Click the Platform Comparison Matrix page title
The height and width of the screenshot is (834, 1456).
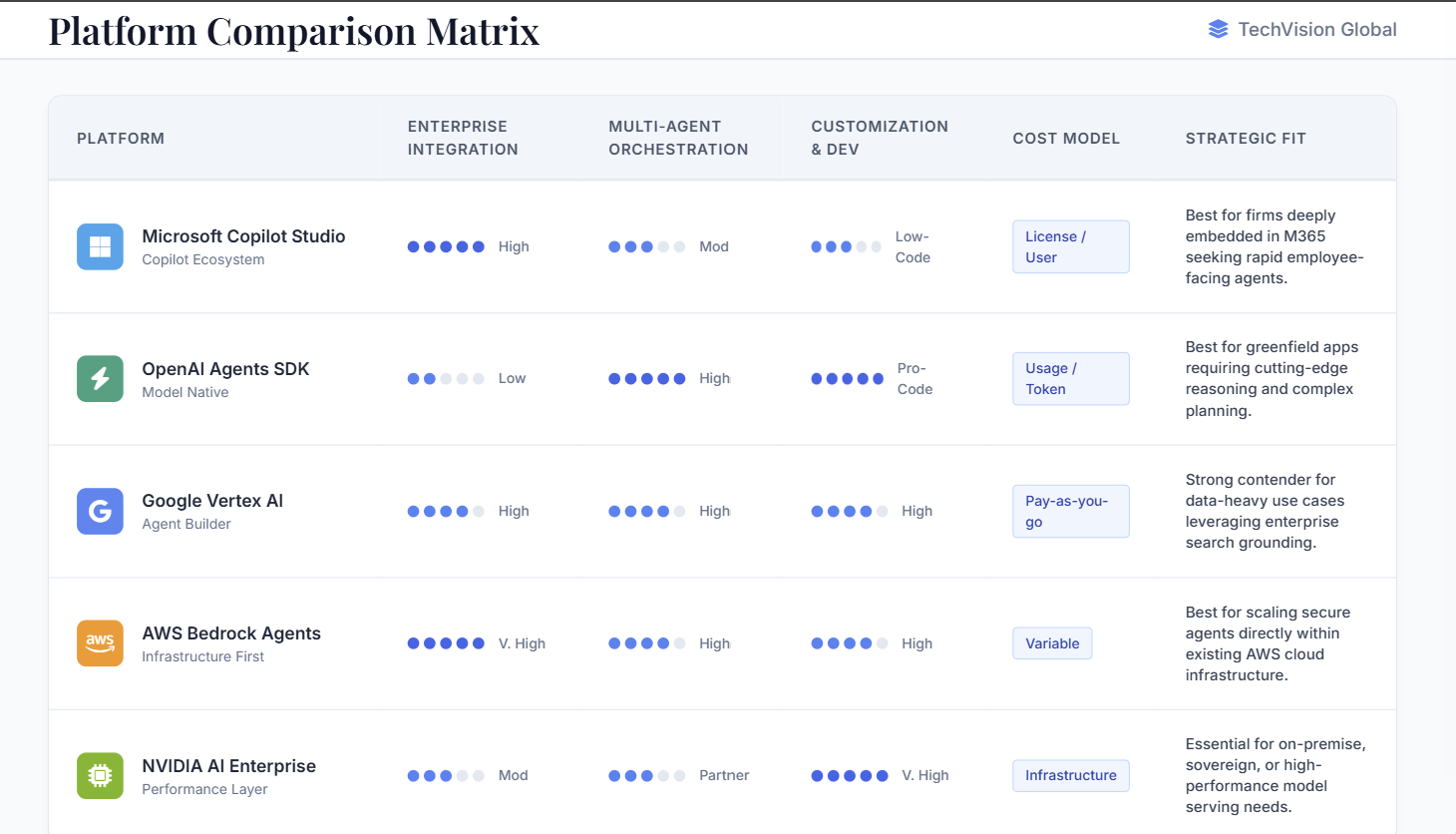294,31
